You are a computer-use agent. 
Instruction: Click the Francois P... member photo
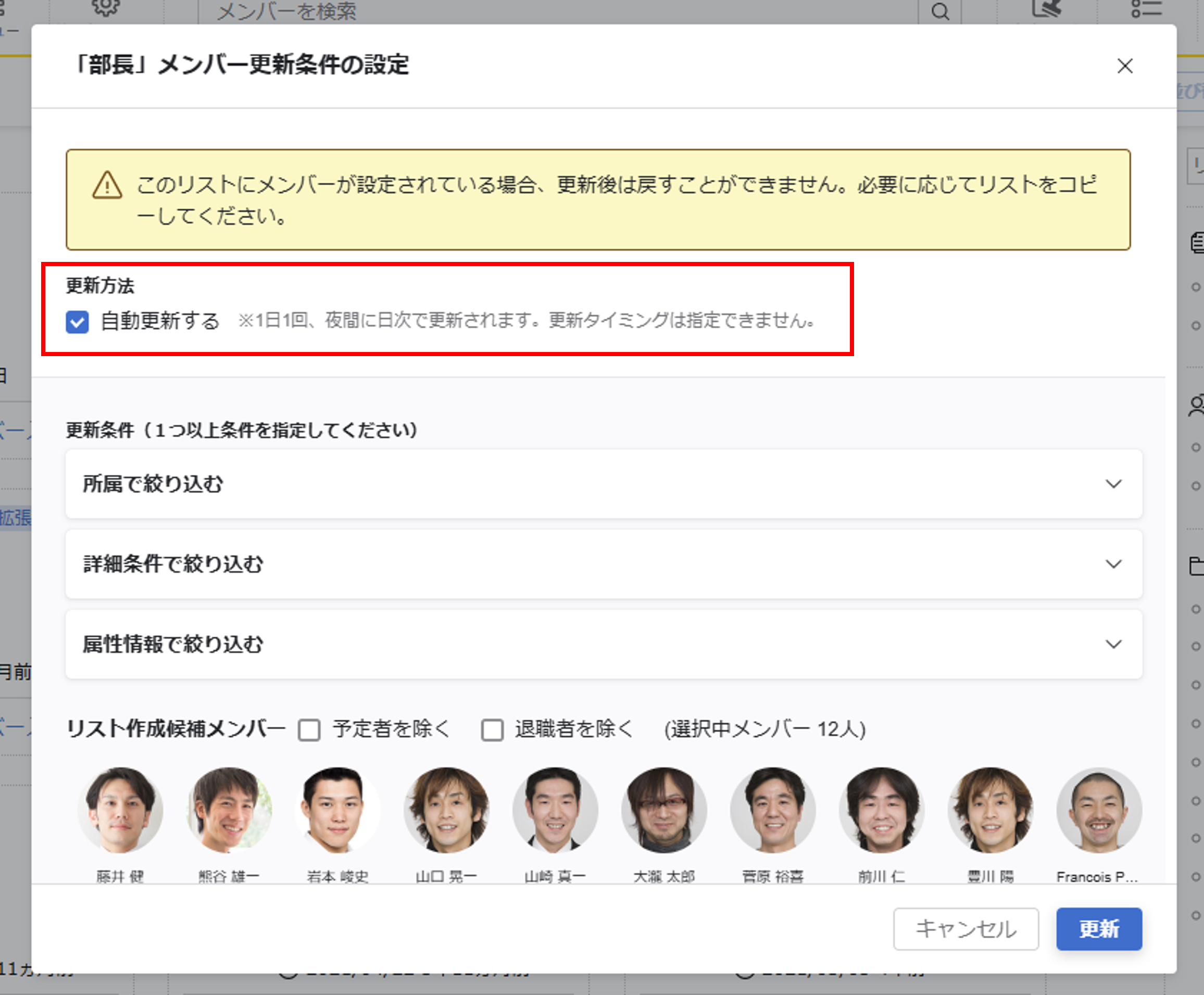tap(1098, 810)
